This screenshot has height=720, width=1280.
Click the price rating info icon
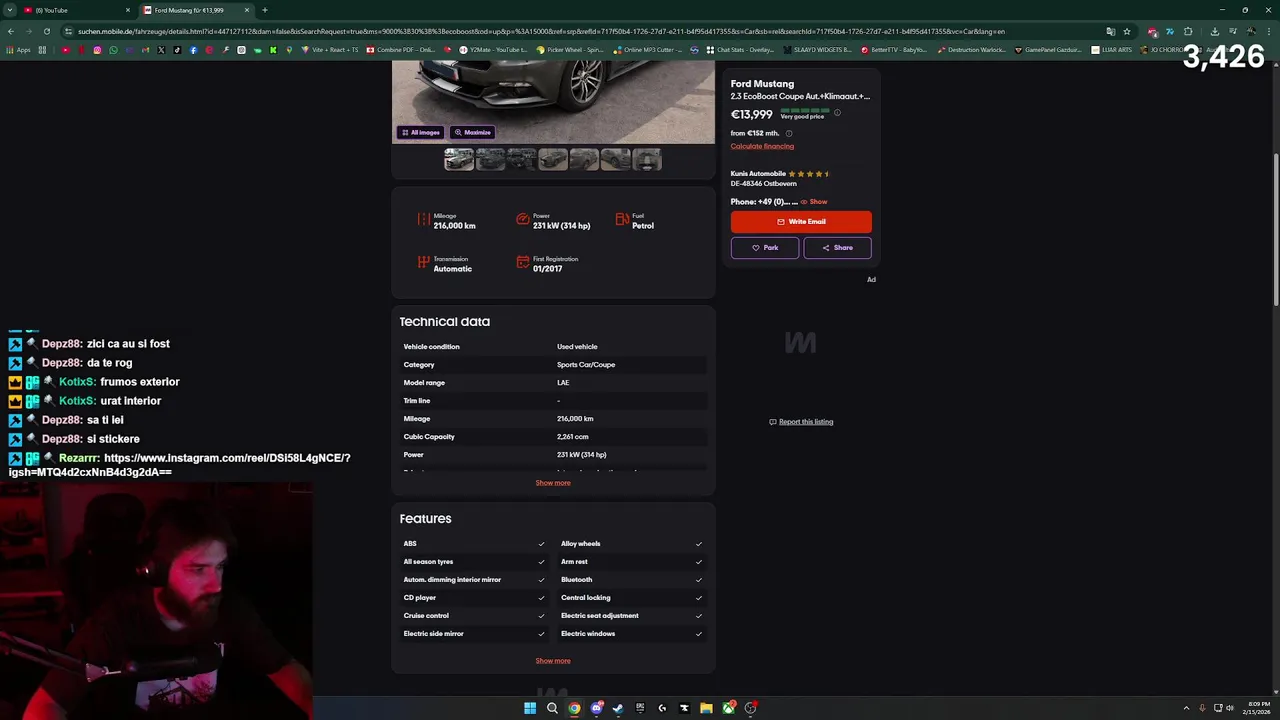pos(837,112)
